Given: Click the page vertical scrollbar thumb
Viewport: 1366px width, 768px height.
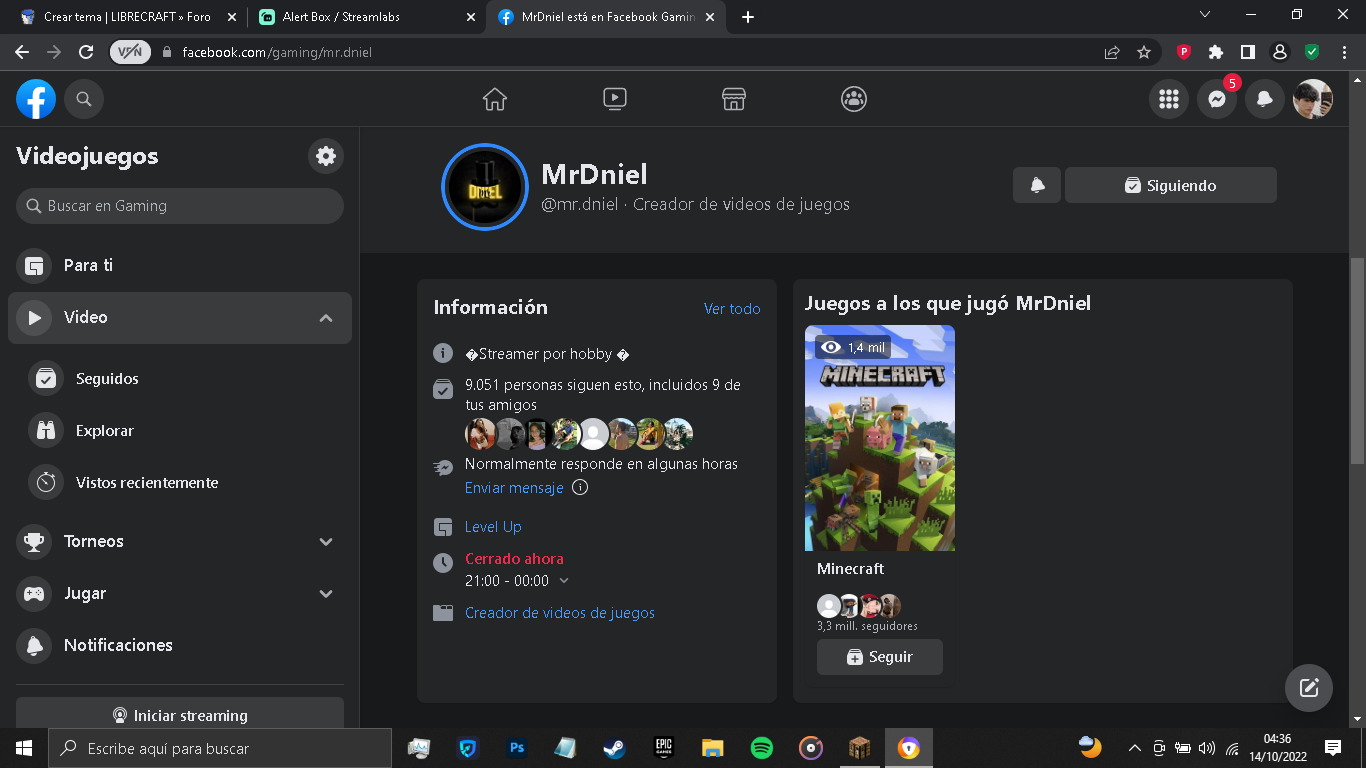Looking at the screenshot, I should pyautogui.click(x=1357, y=360).
